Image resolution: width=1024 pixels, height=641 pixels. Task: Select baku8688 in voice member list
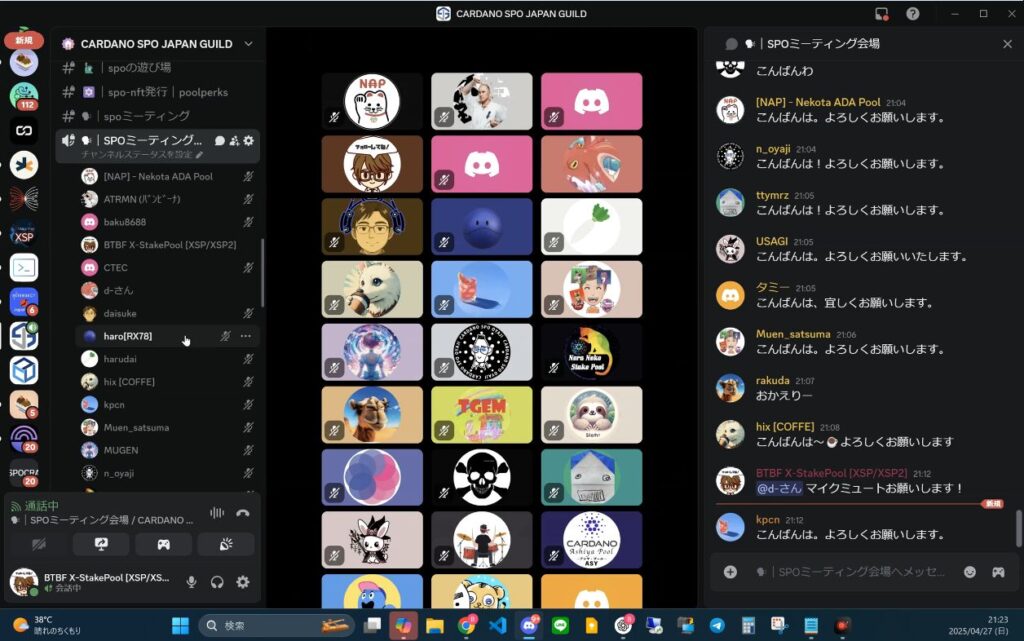168,222
